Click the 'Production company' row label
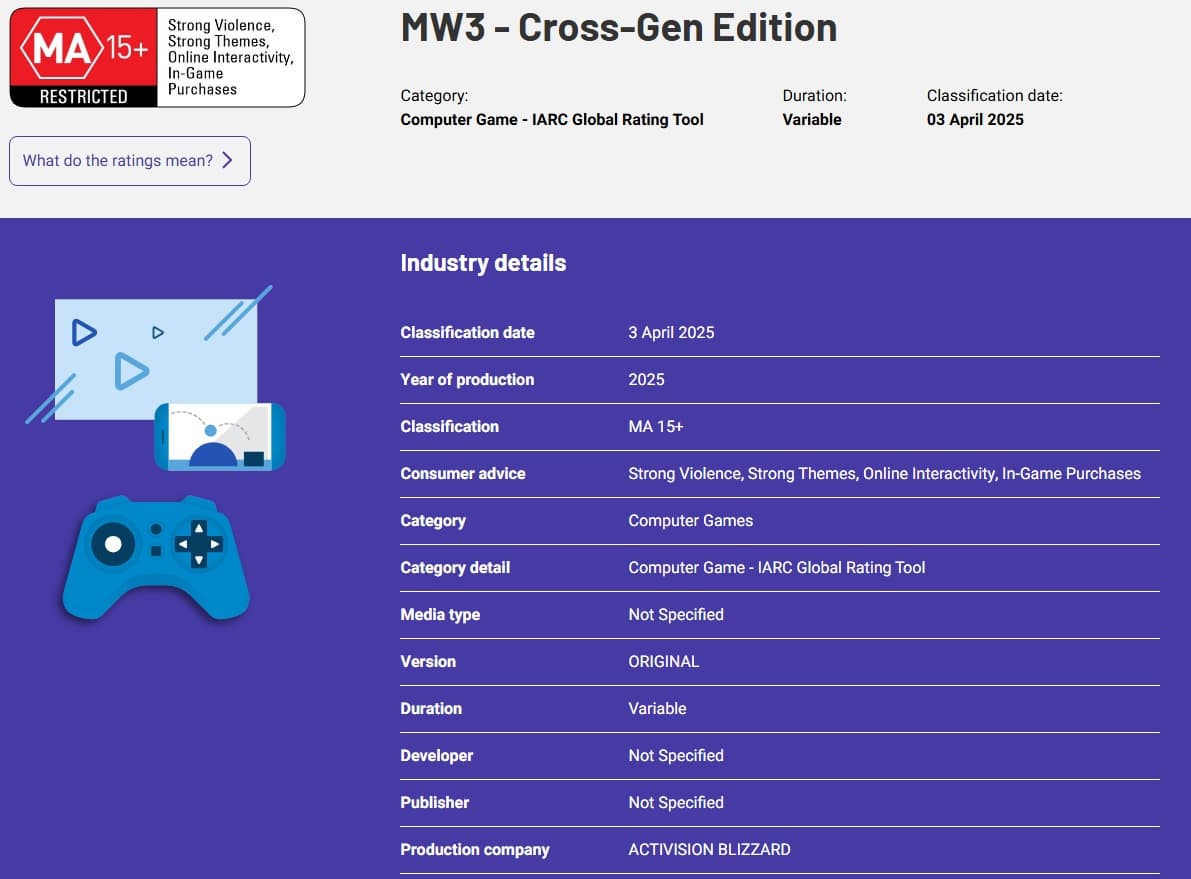 (x=475, y=850)
